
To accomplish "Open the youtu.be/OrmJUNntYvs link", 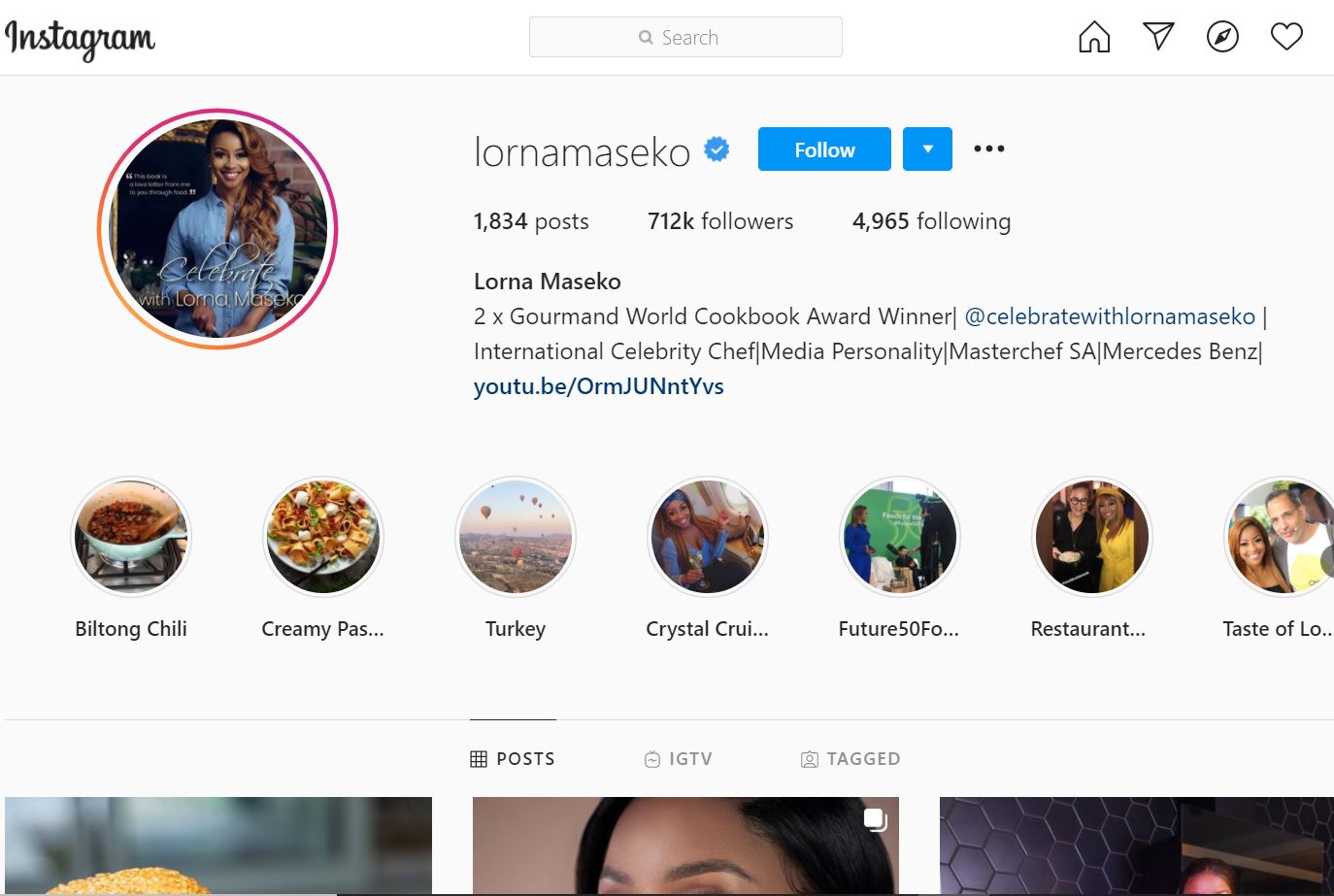I will [x=599, y=386].
